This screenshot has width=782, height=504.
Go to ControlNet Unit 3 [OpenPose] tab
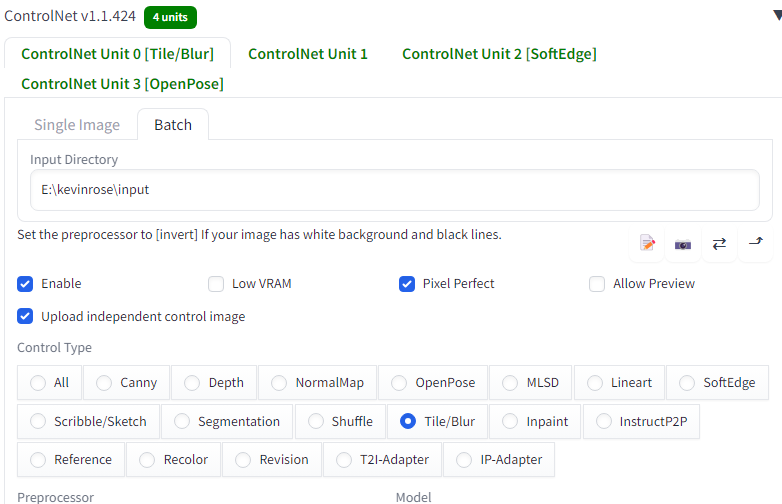tap(122, 84)
